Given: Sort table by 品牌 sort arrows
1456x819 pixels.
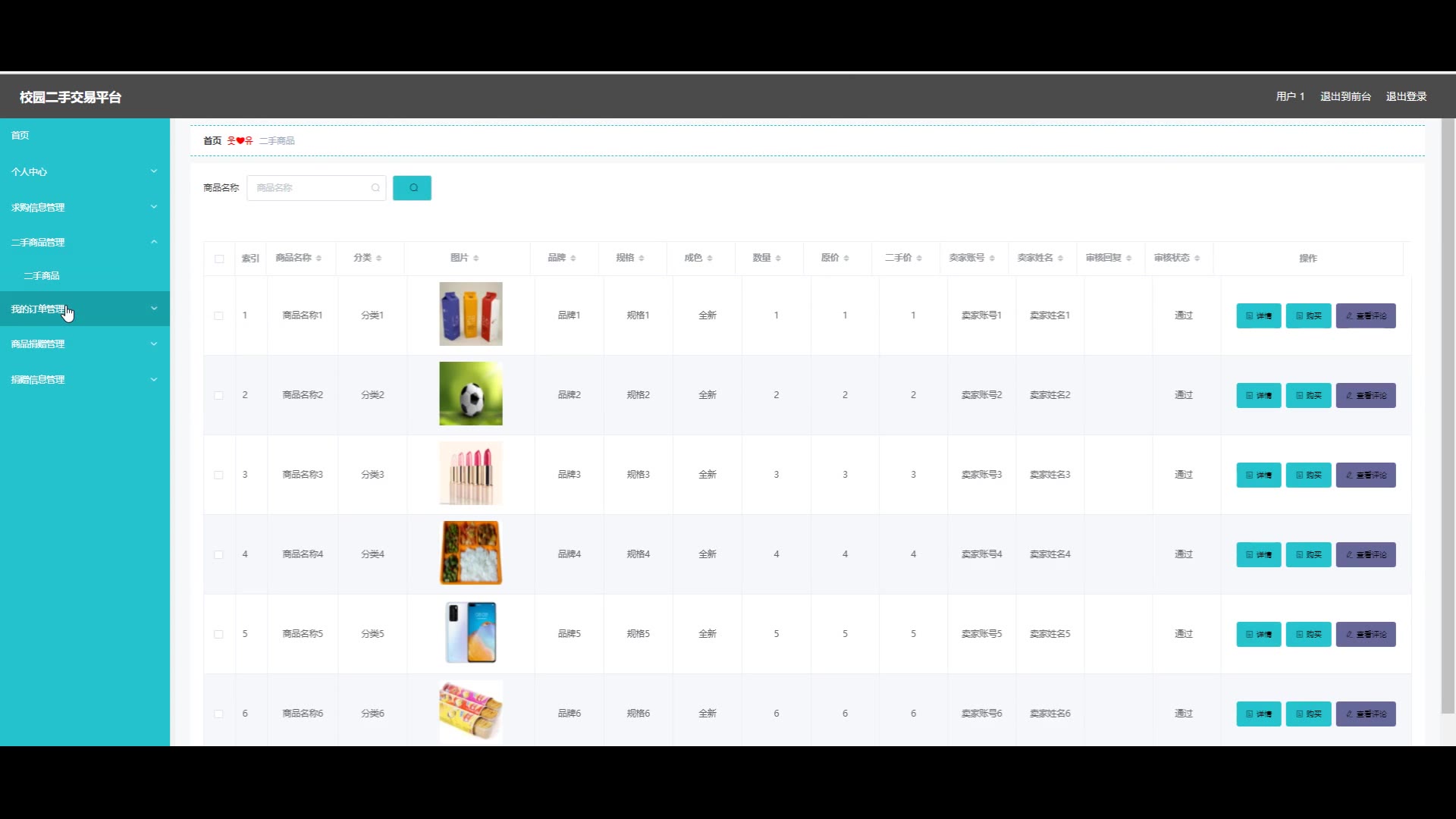Looking at the screenshot, I should click(x=573, y=259).
